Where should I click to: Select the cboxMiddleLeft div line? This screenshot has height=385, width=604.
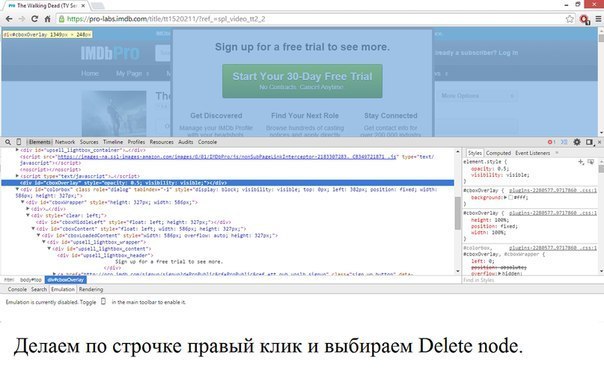[x=133, y=222]
